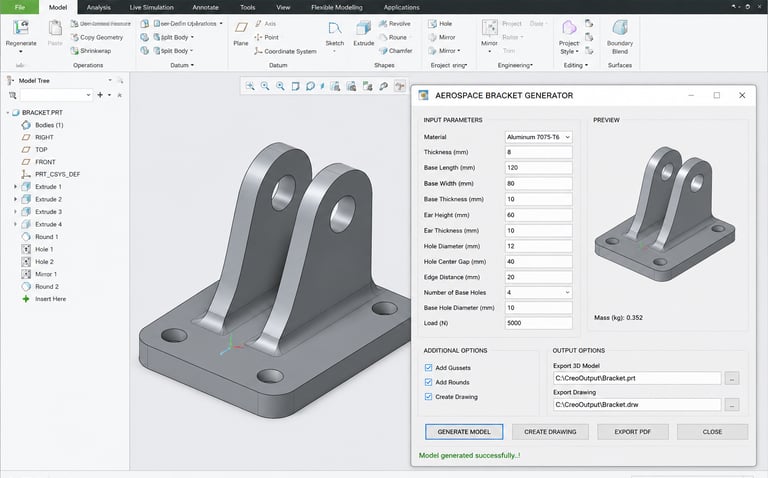The height and width of the screenshot is (478, 768).
Task: Expand the Extrude 2 tree node
Action: [x=15, y=199]
